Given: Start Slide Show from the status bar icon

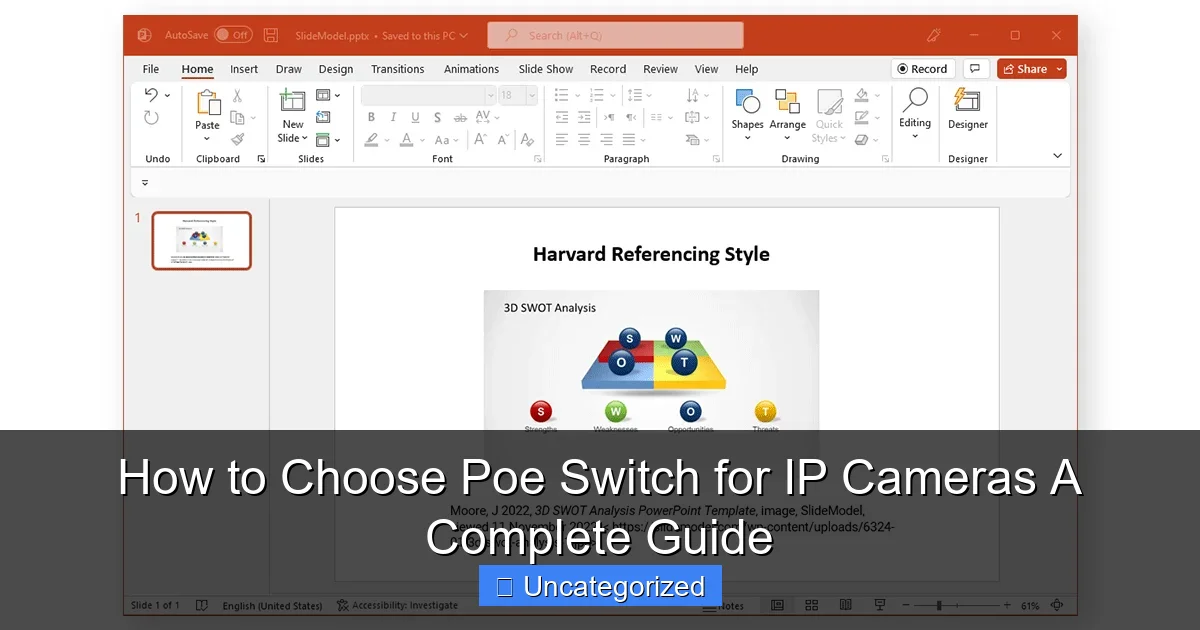Looking at the screenshot, I should (879, 605).
